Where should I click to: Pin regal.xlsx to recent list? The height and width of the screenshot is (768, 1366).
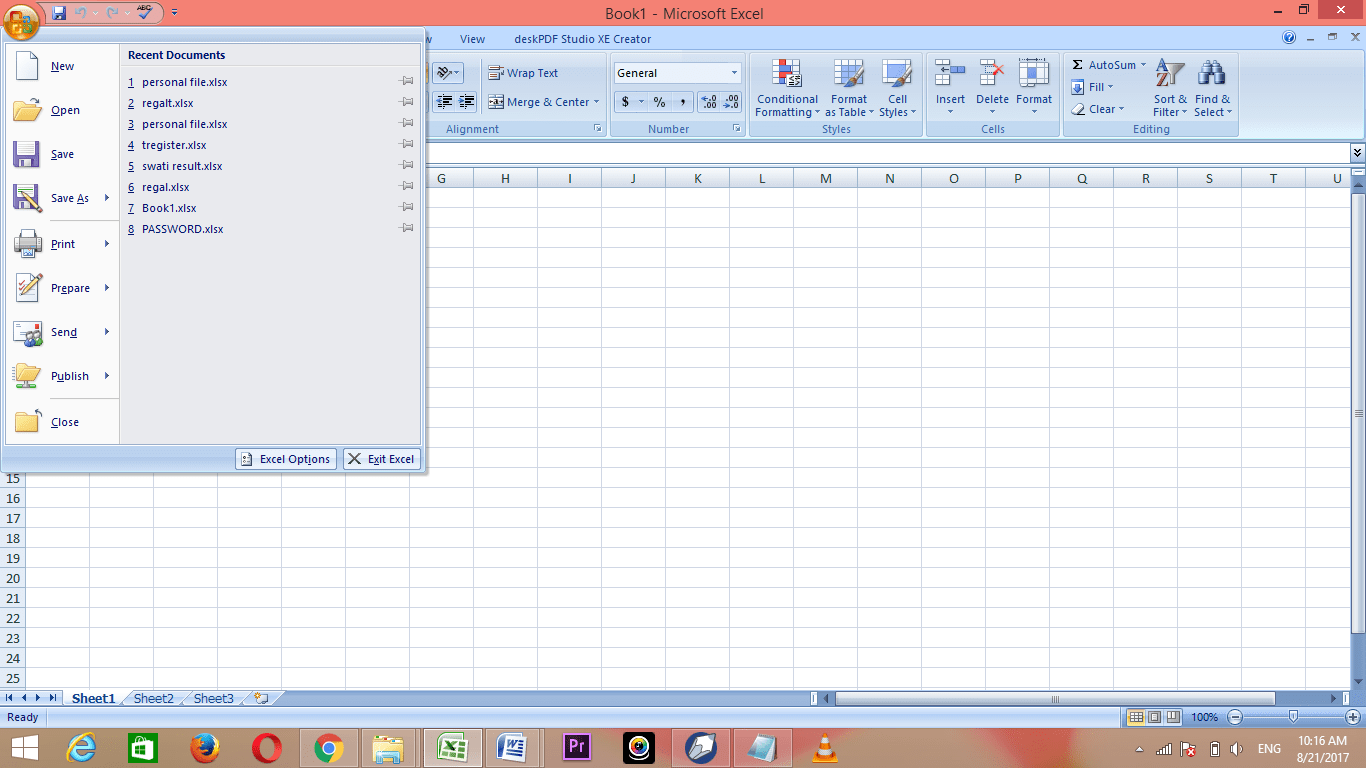click(x=406, y=187)
